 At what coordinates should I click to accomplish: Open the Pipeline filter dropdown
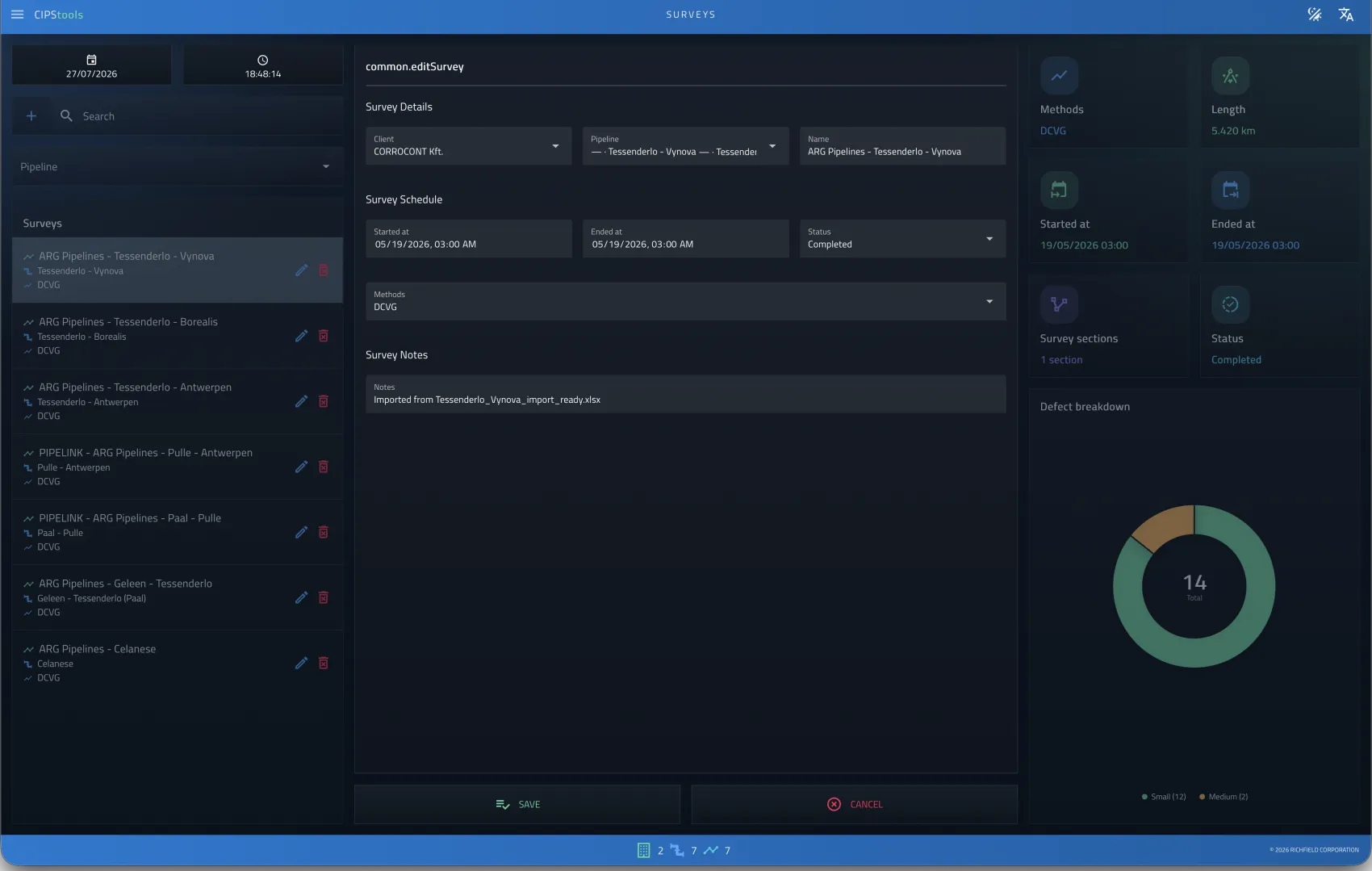click(x=177, y=166)
